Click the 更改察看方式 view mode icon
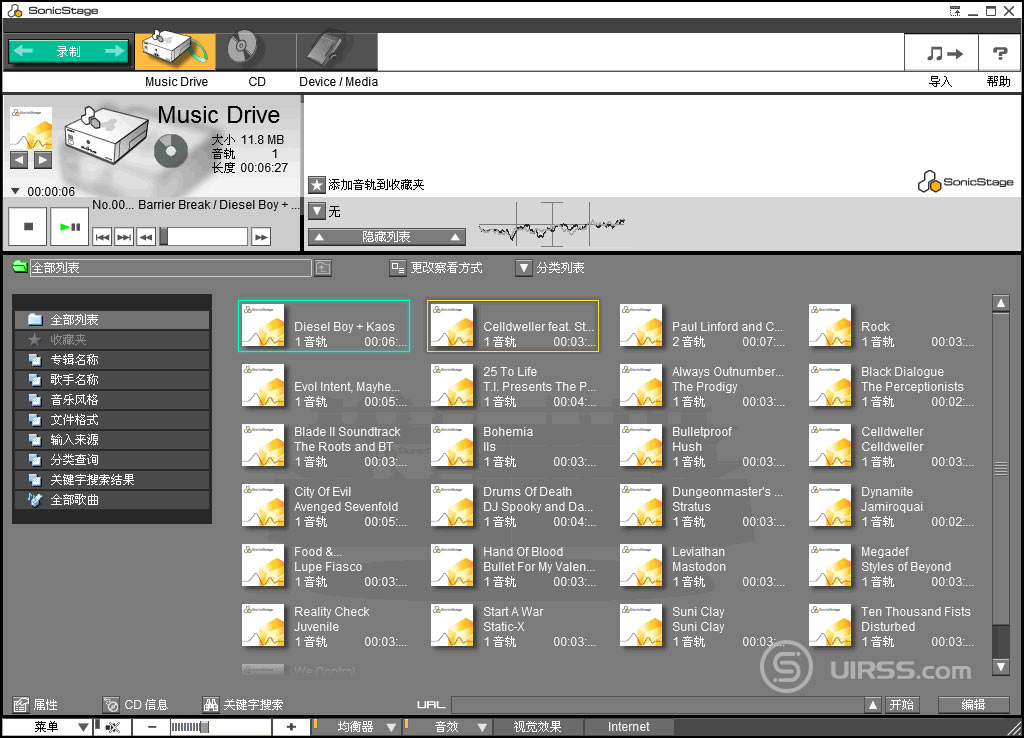Screen dimensions: 1024x738 click(397, 268)
